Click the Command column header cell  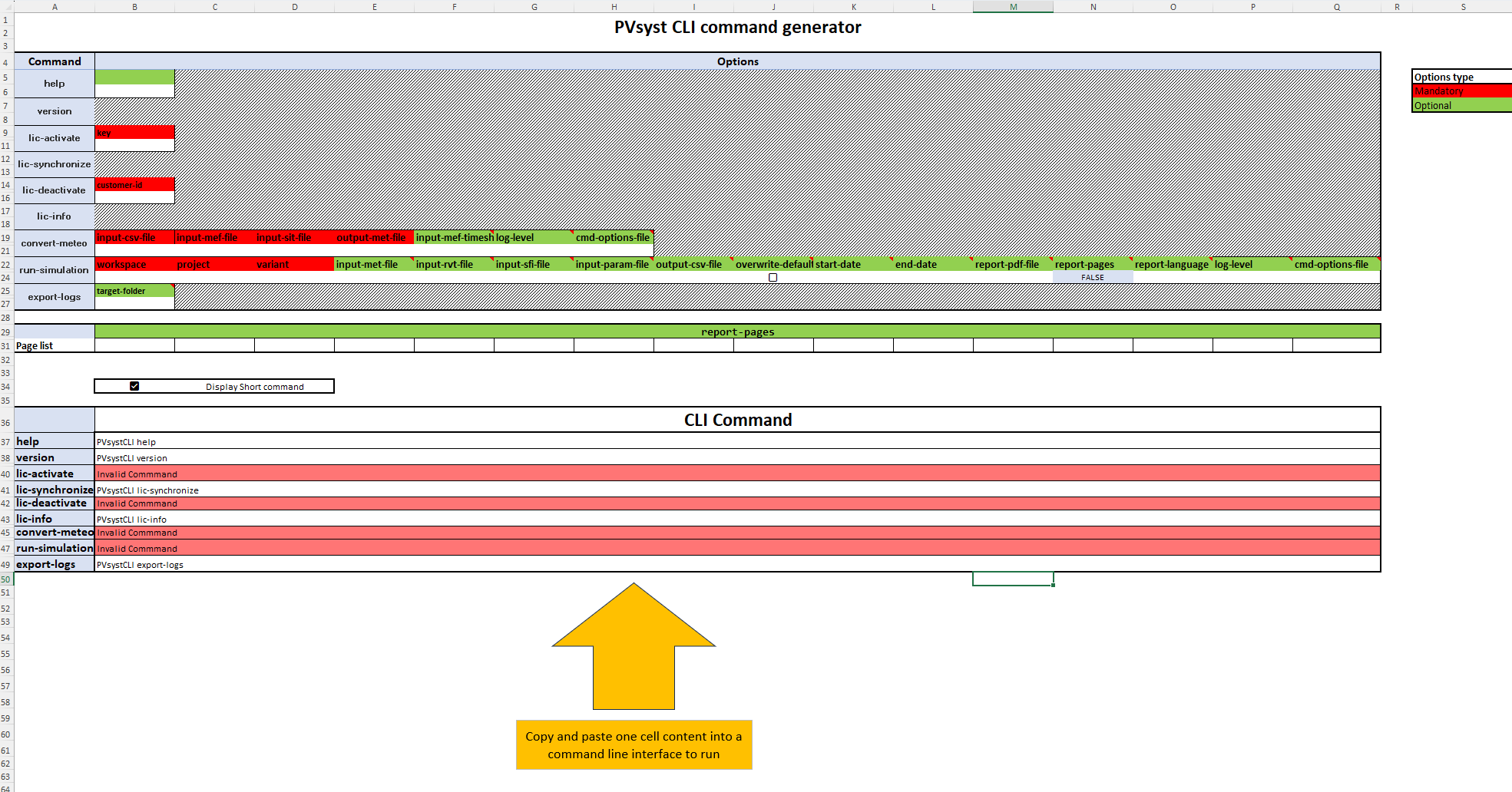coord(55,61)
